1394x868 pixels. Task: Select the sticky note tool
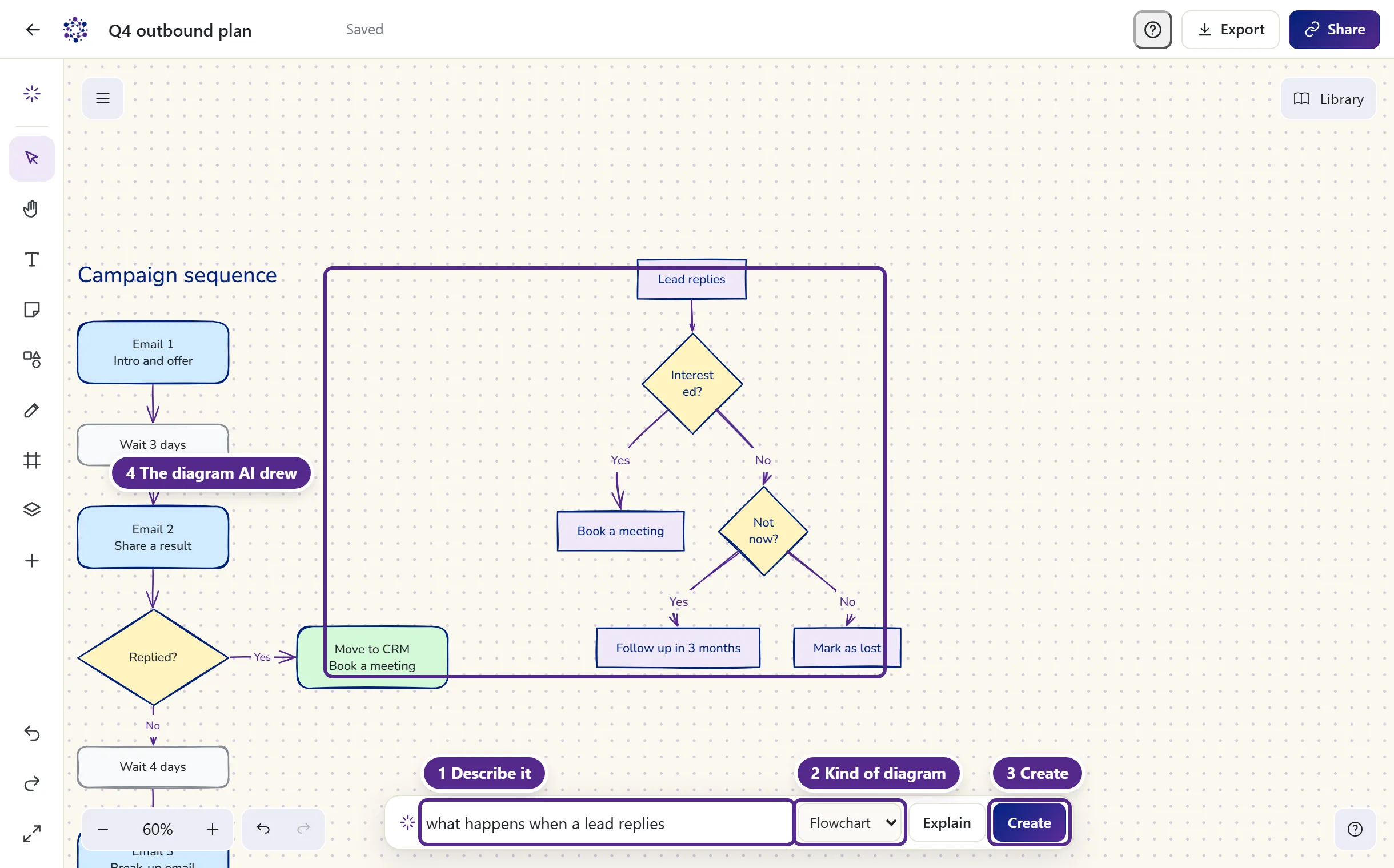click(x=32, y=310)
